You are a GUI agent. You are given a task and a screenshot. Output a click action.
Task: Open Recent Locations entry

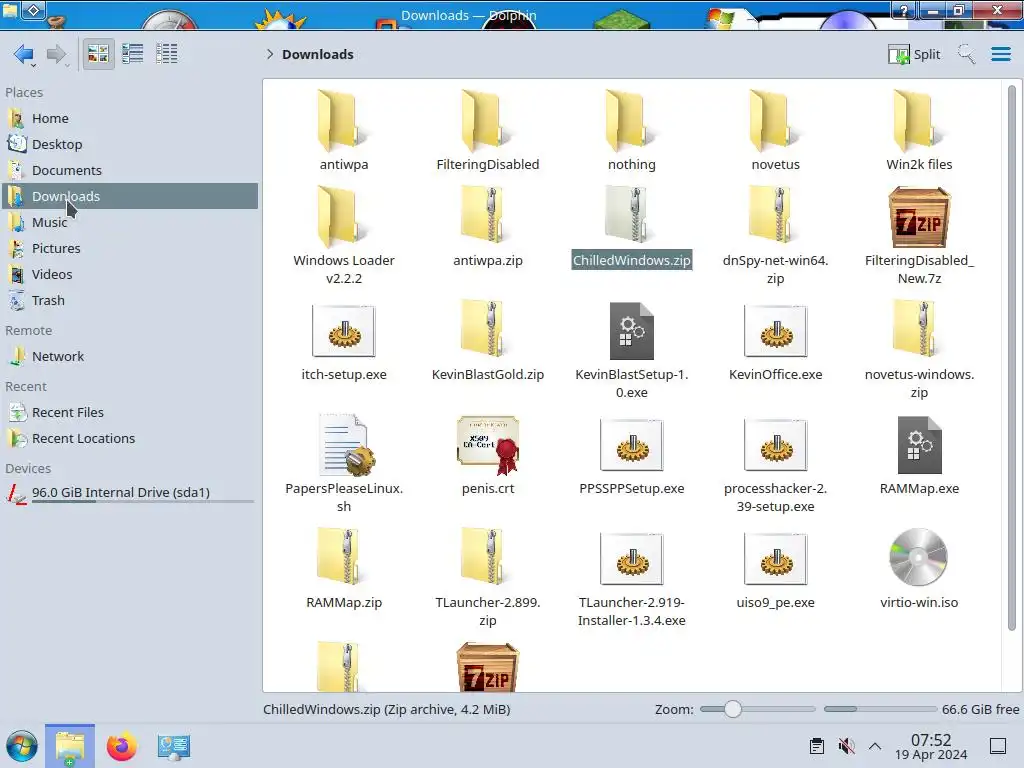pyautogui.click(x=130, y=439)
